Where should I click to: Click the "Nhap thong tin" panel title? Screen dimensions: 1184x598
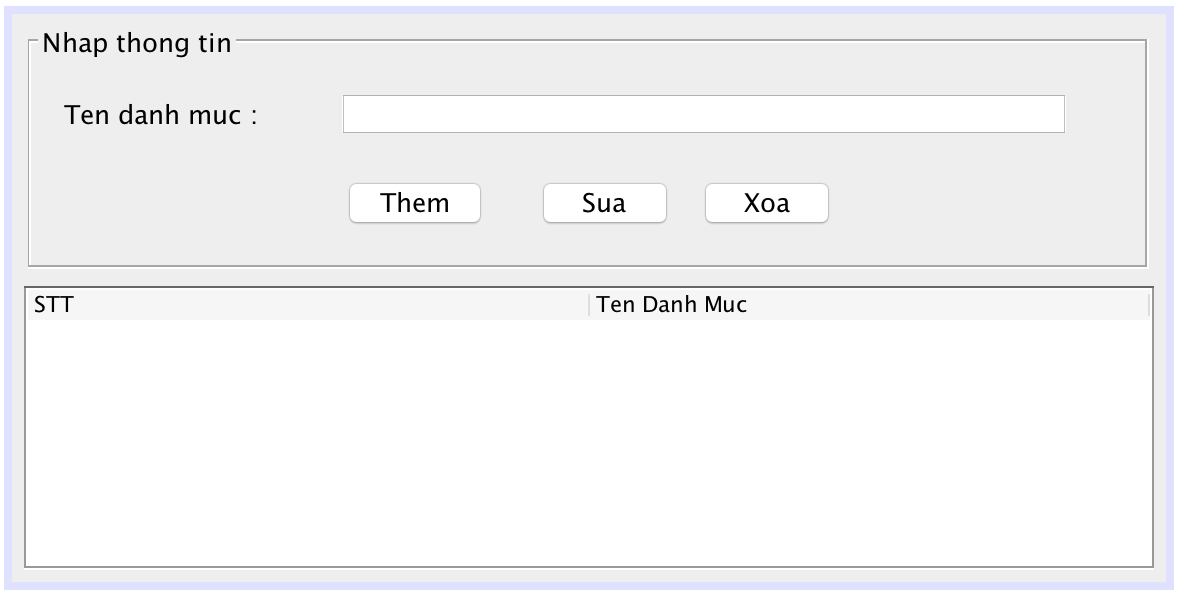pyautogui.click(x=137, y=44)
